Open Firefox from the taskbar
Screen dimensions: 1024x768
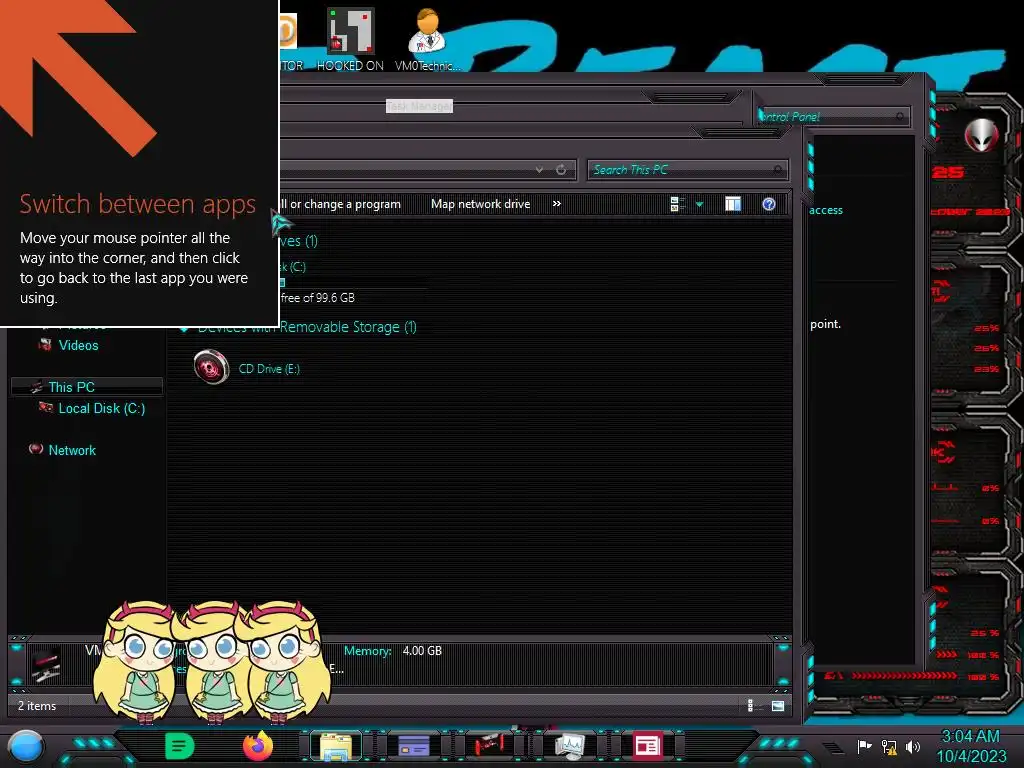(x=258, y=746)
